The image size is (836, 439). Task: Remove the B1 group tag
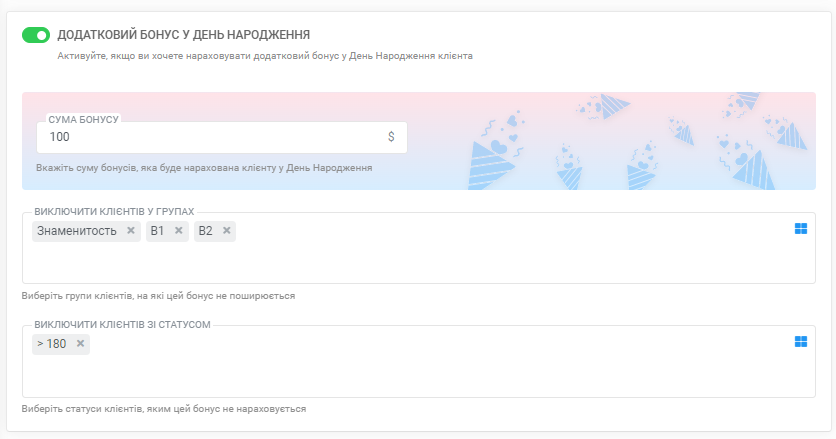tap(179, 230)
